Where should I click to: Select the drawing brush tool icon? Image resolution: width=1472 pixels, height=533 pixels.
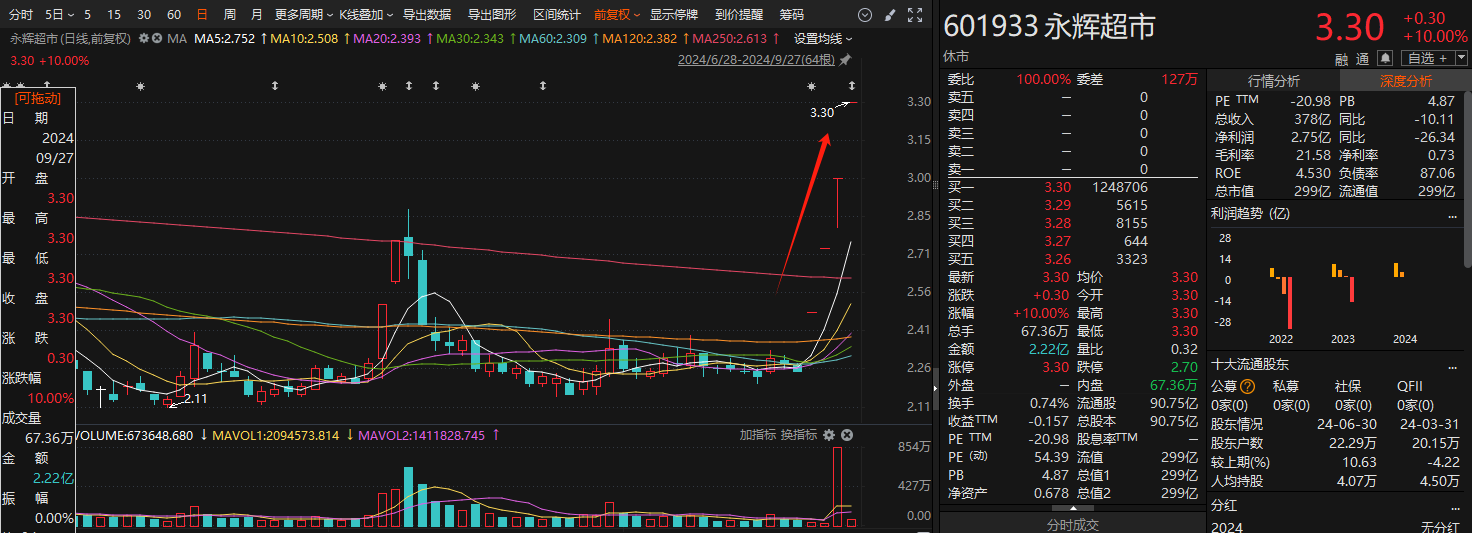click(890, 15)
